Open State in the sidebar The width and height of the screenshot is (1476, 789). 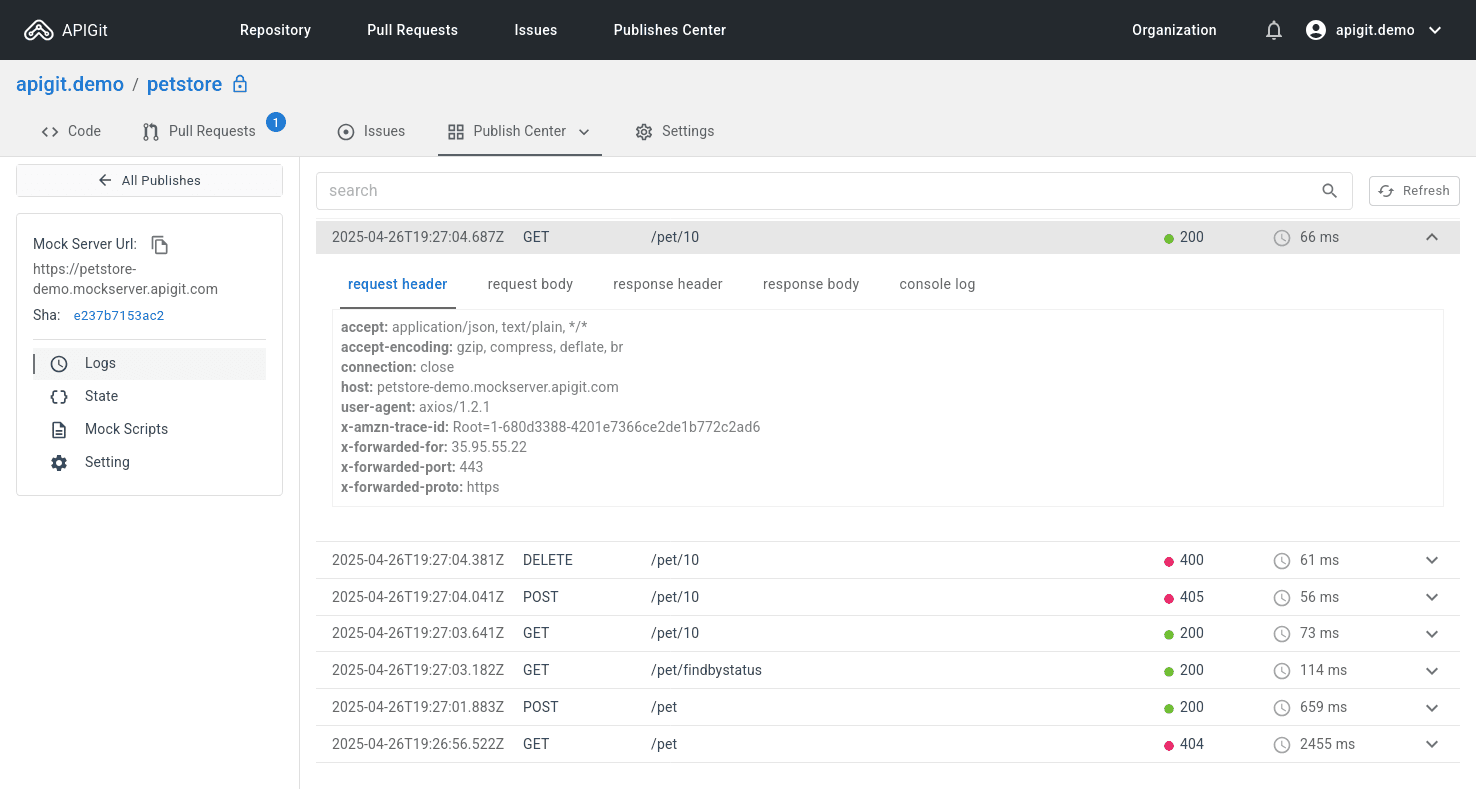point(150,396)
